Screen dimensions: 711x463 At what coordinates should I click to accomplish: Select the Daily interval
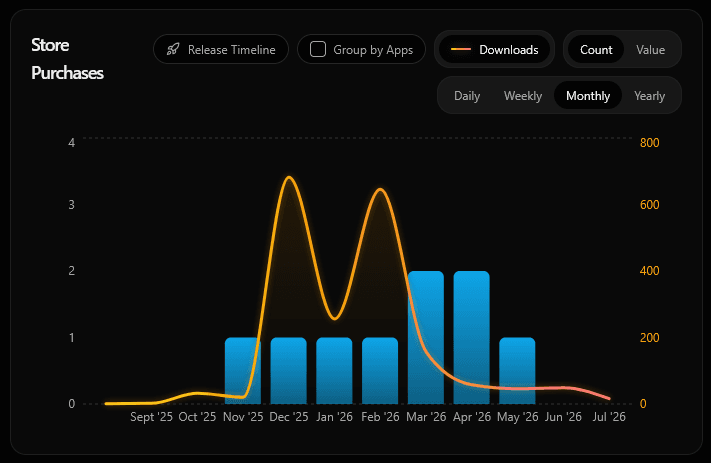pos(467,96)
